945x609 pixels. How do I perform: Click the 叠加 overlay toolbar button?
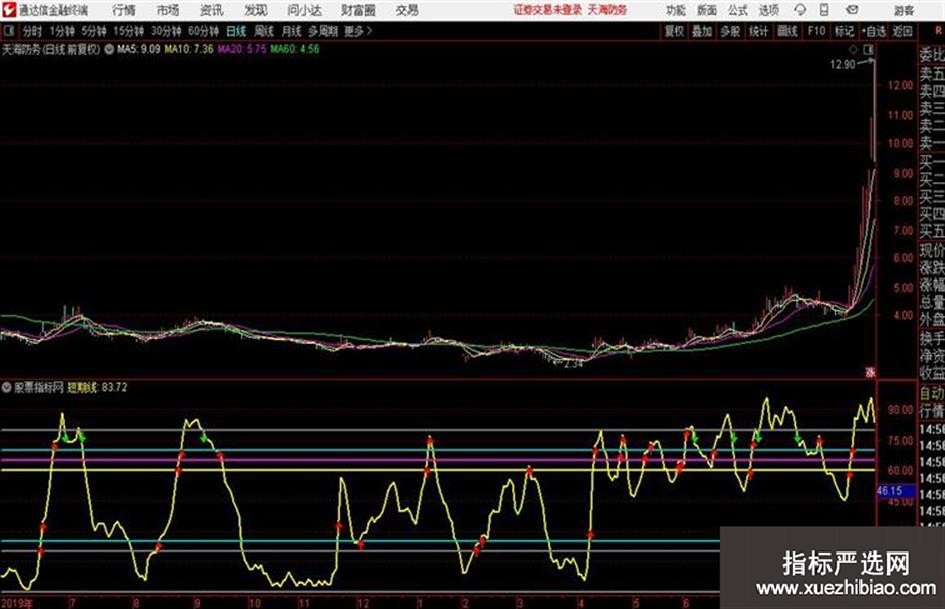pyautogui.click(x=702, y=31)
